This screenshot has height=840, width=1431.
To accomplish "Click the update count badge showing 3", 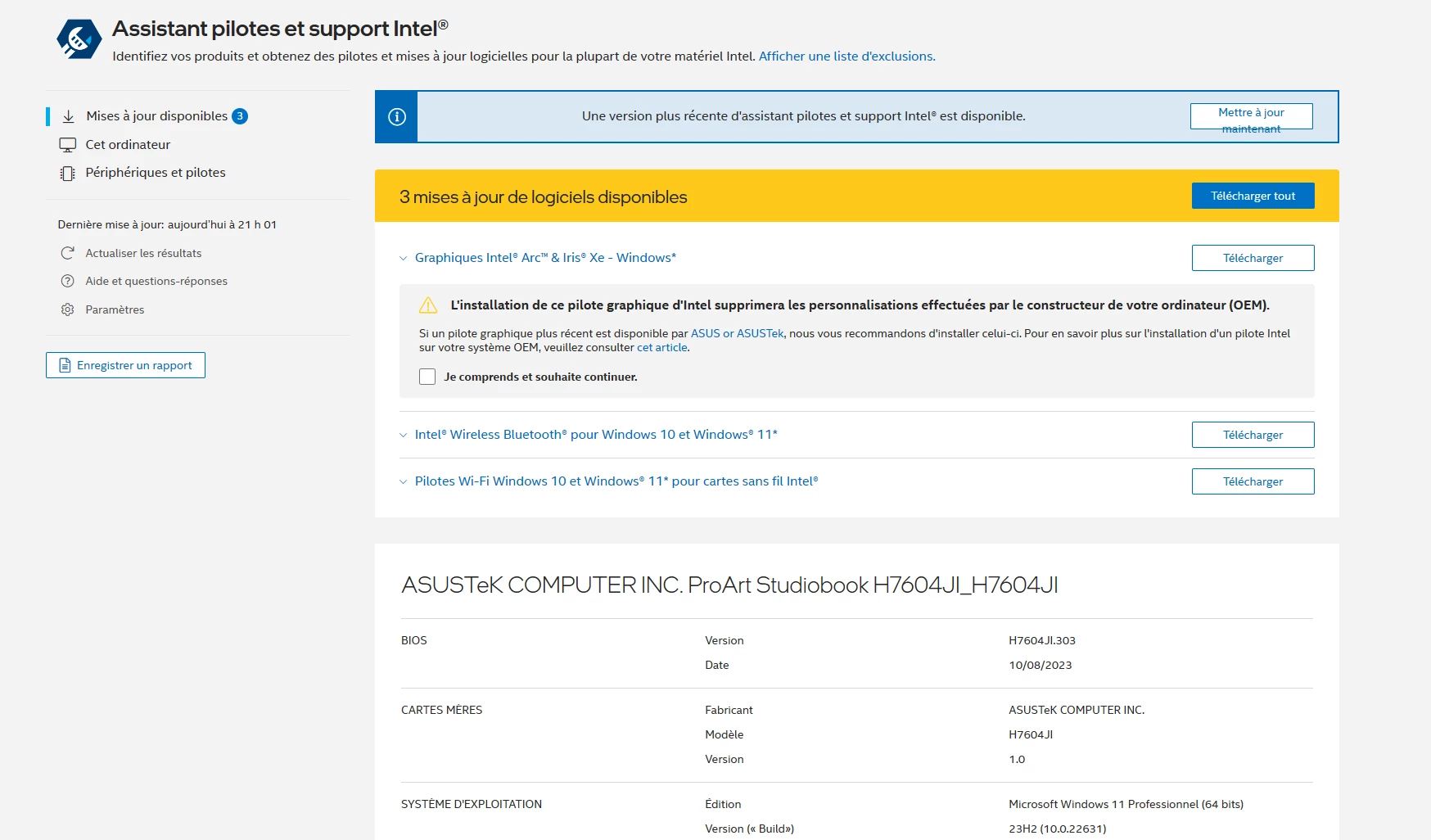I will click(240, 116).
